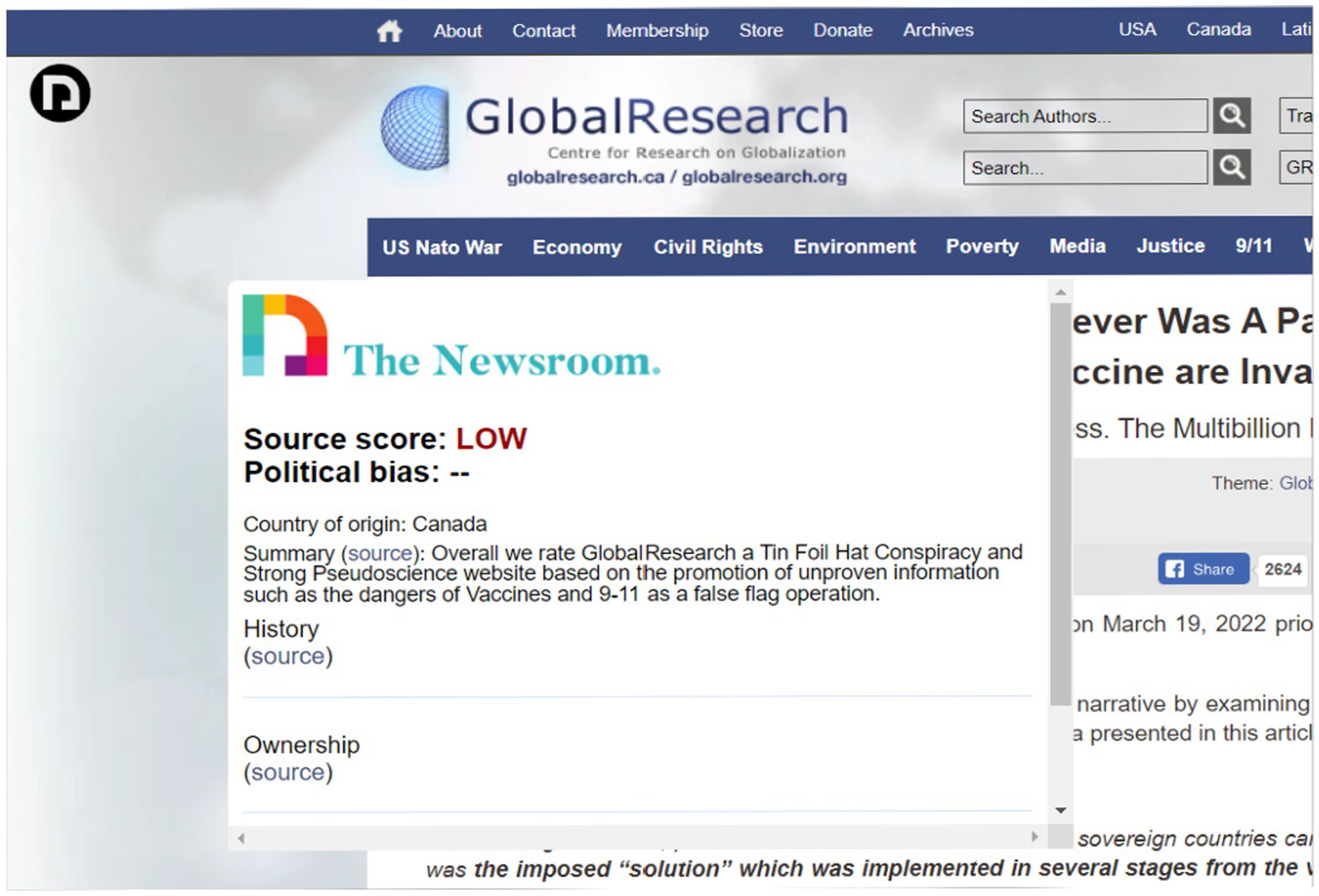
Task: Open the US Nato War category
Action: (442, 247)
